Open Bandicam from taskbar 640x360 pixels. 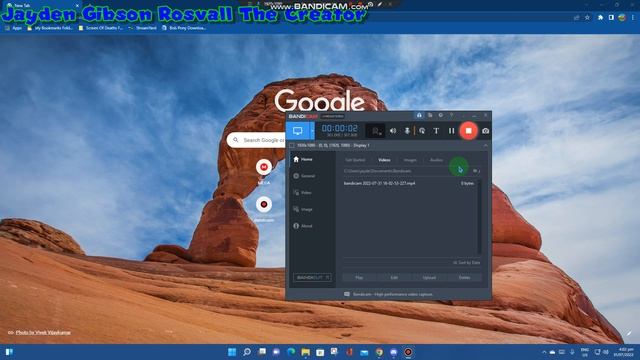click(408, 352)
